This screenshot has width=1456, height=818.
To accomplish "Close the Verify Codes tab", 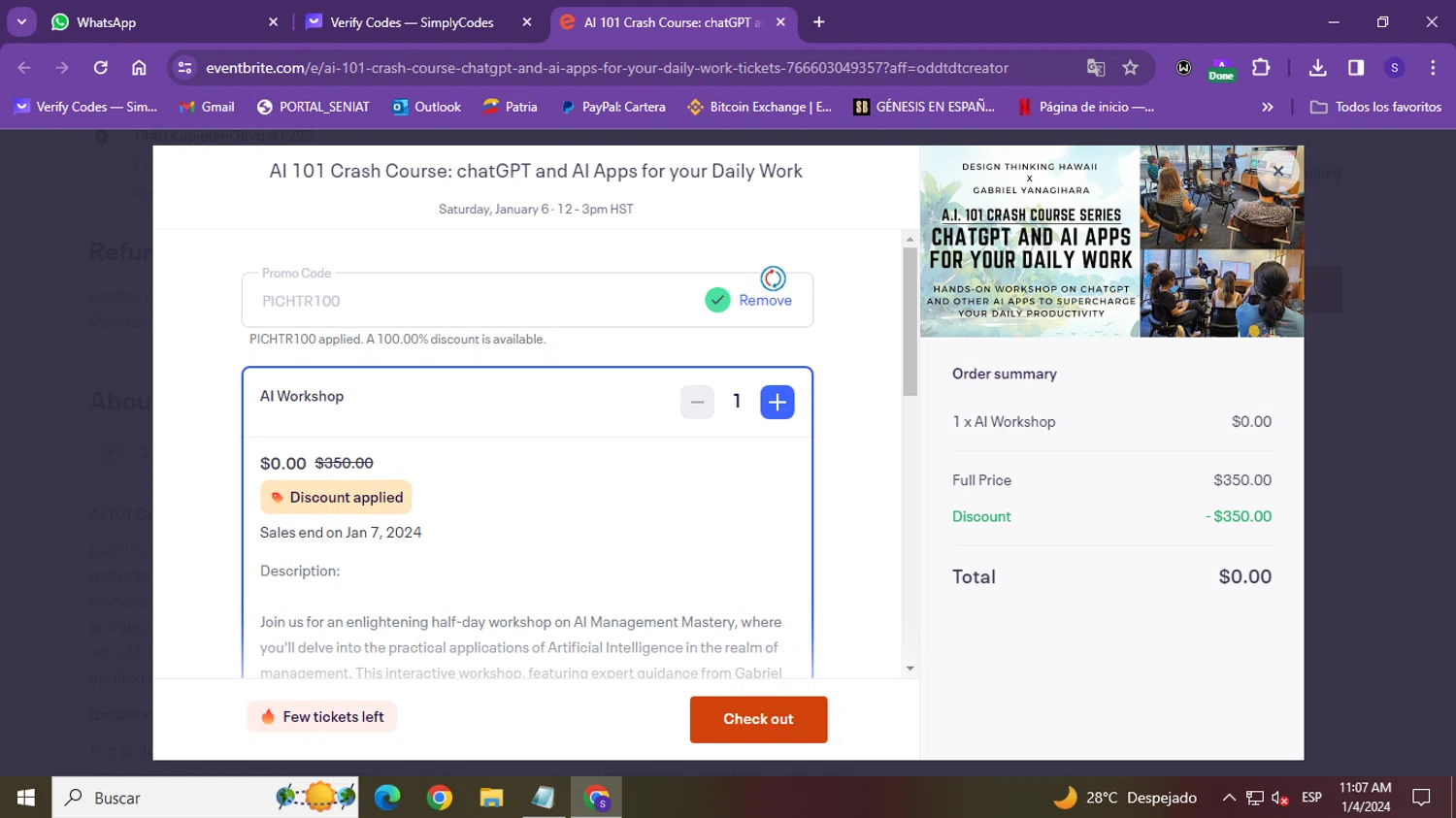I will [x=527, y=22].
